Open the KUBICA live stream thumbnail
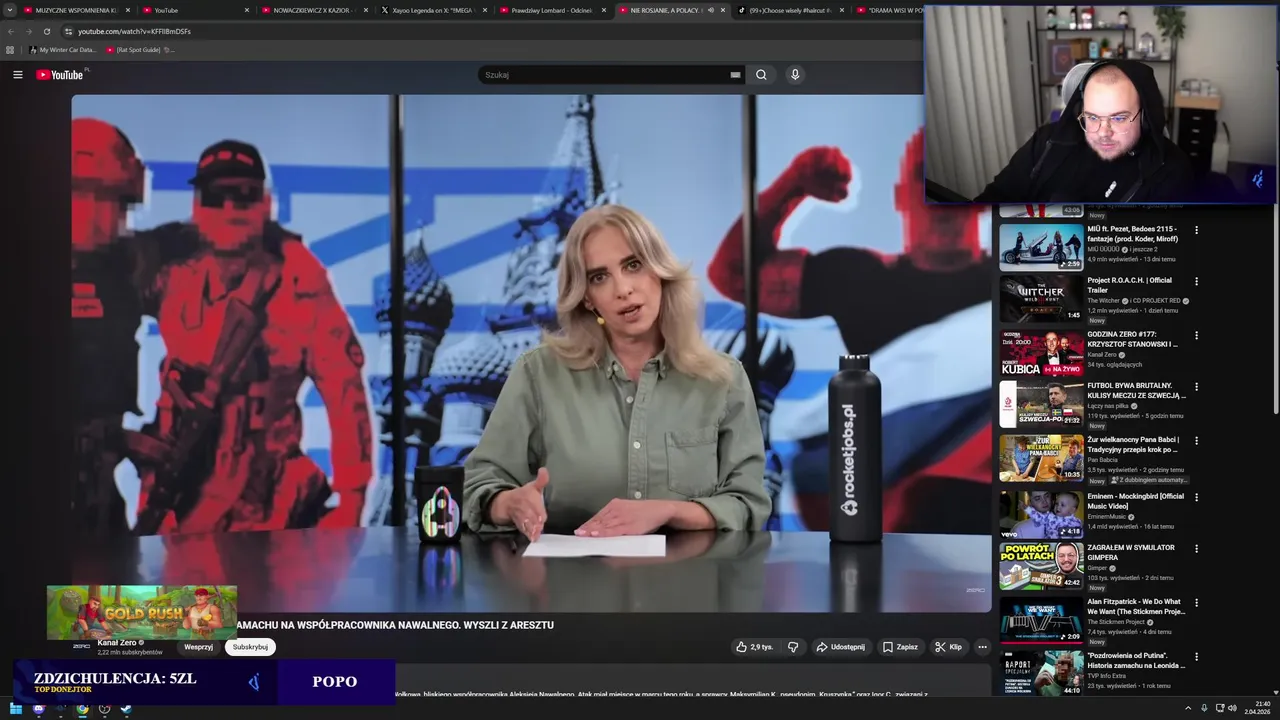 click(x=1041, y=352)
